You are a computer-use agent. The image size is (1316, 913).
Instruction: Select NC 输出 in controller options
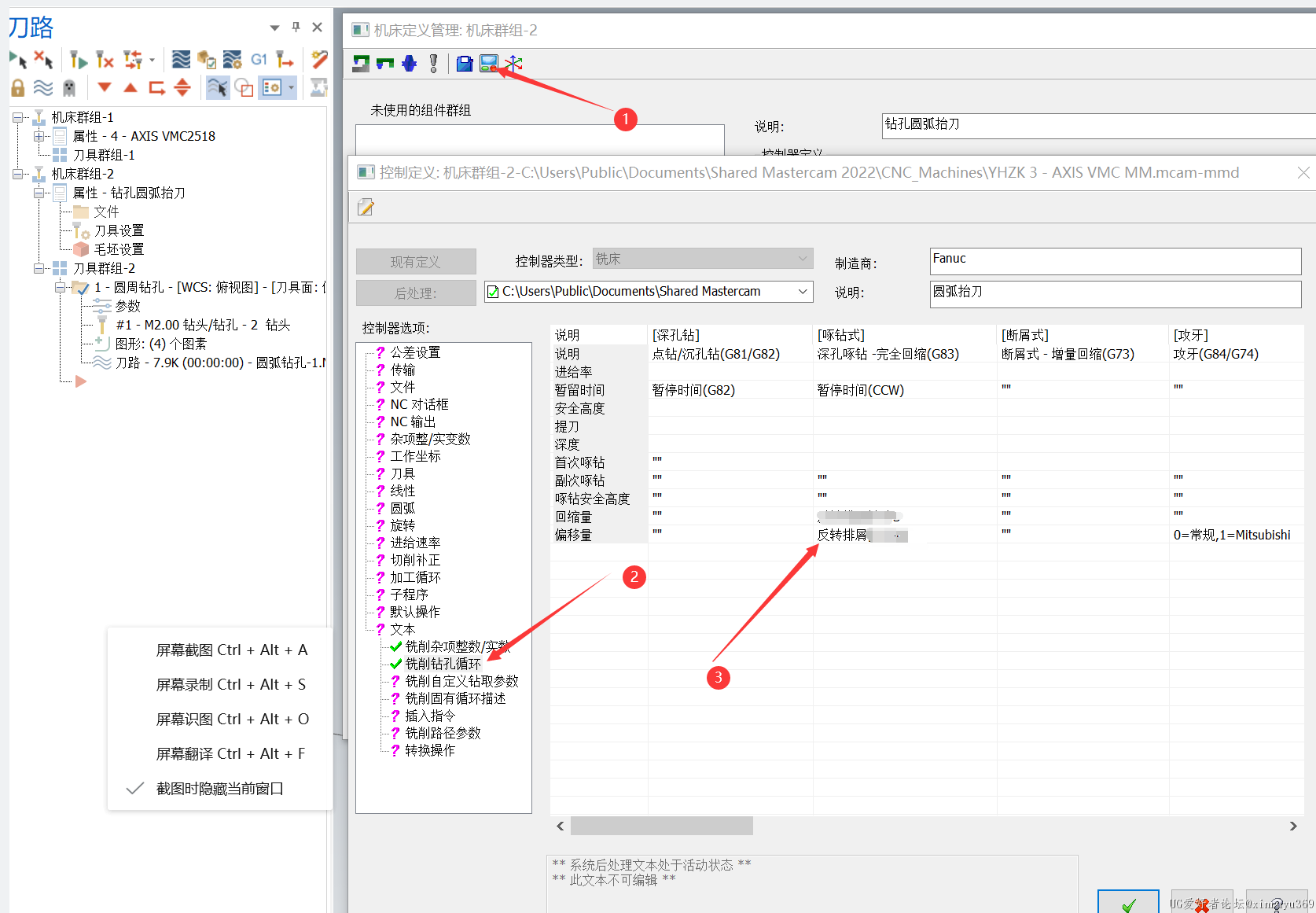[x=413, y=422]
